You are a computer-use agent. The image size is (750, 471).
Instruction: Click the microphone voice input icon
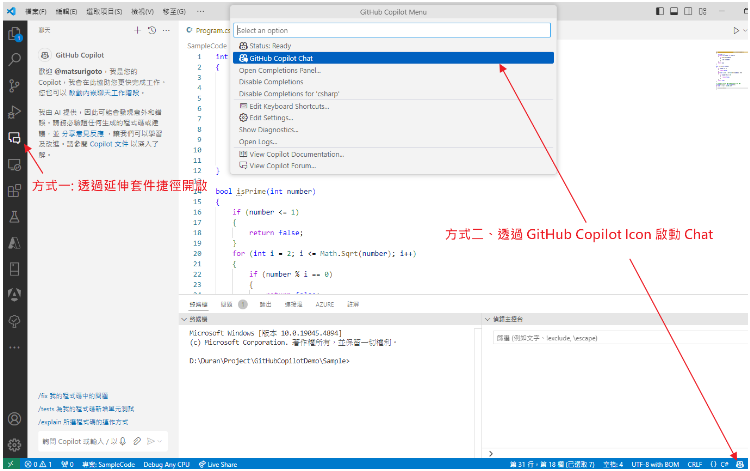click(x=123, y=441)
